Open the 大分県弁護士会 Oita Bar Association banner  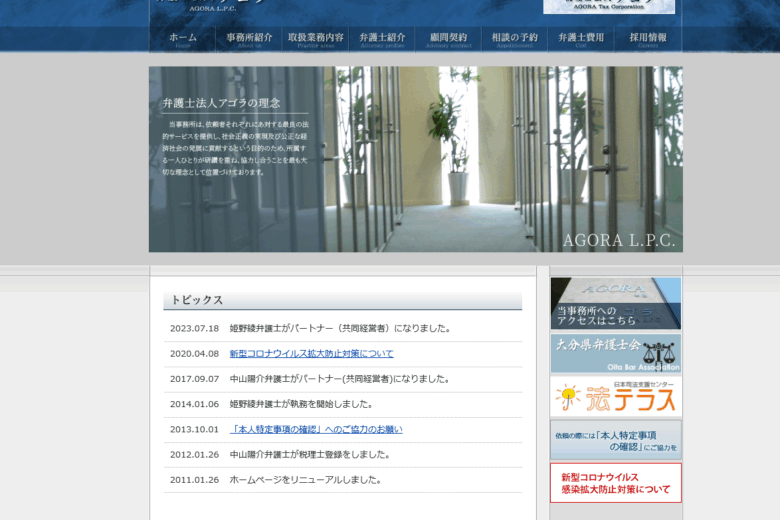coord(615,353)
